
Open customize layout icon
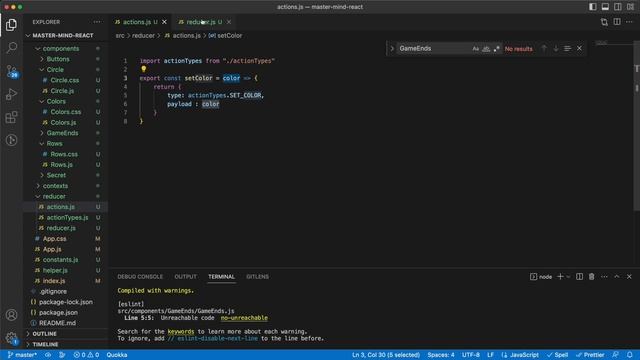pyautogui.click(x=630, y=7)
